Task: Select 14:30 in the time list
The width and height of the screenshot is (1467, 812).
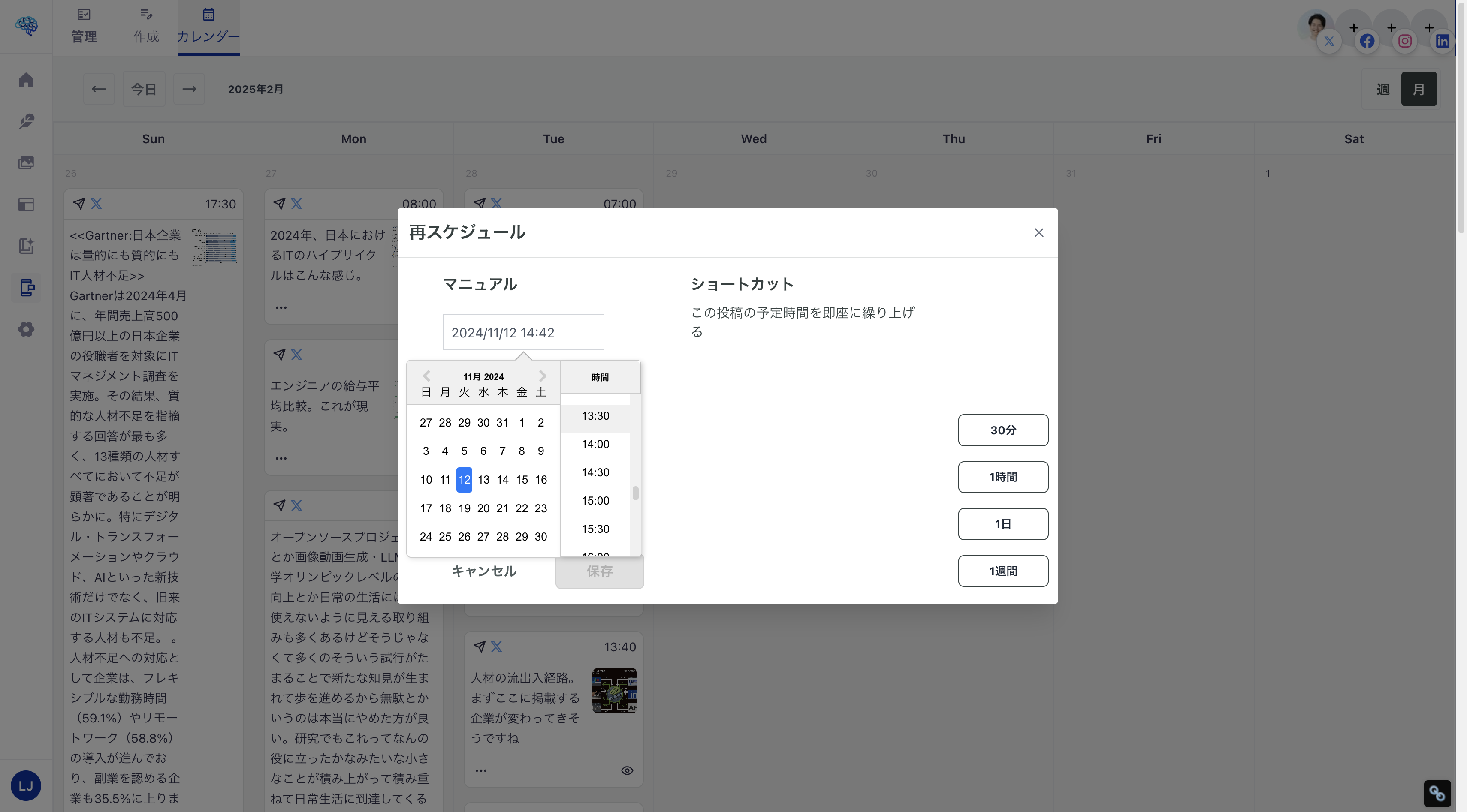Action: click(595, 472)
